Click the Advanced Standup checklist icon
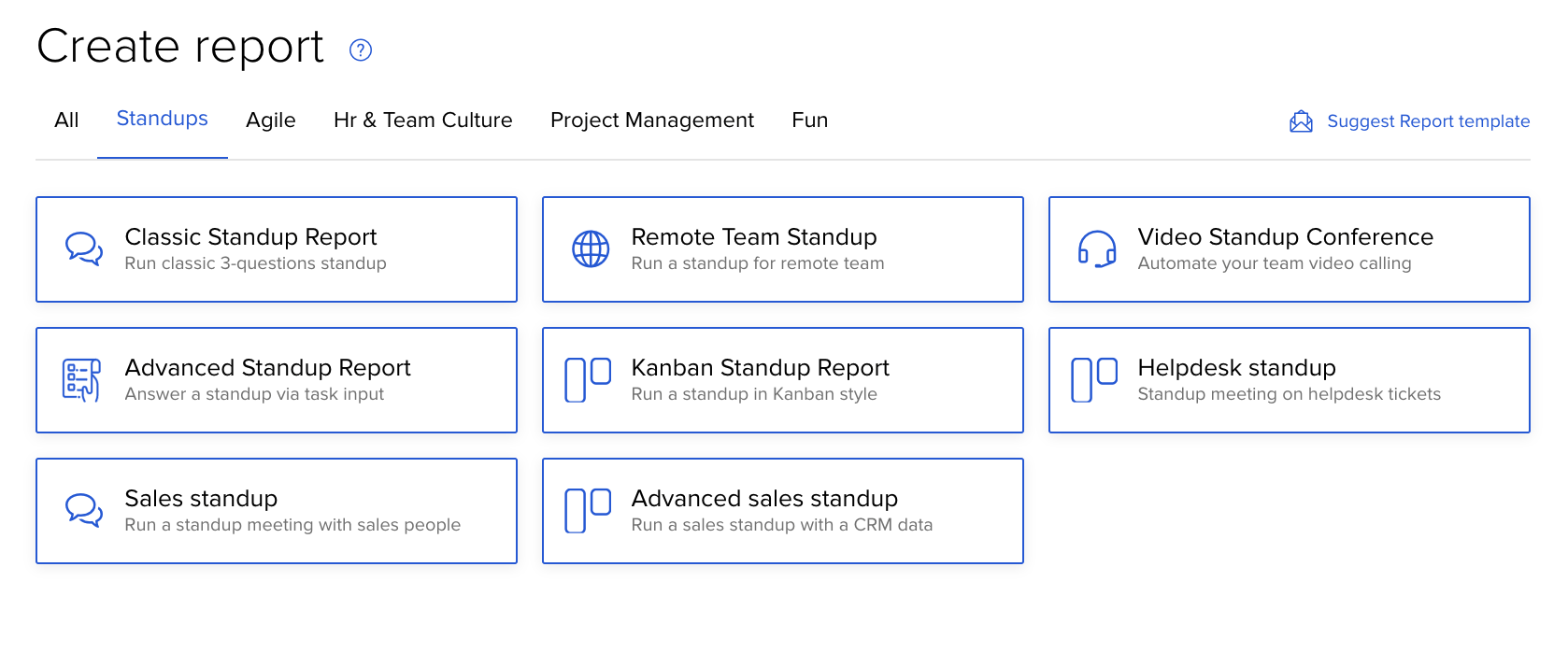 (x=81, y=380)
